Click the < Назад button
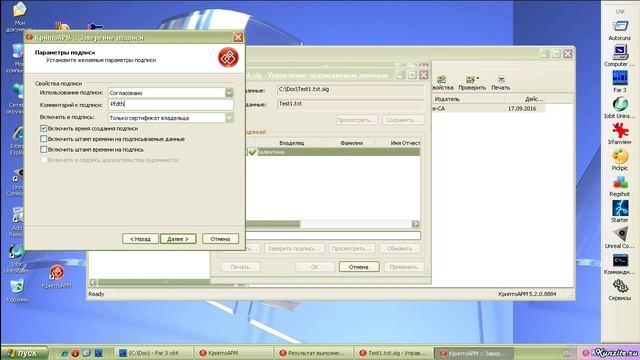This screenshot has height=360, width=640. point(140,239)
